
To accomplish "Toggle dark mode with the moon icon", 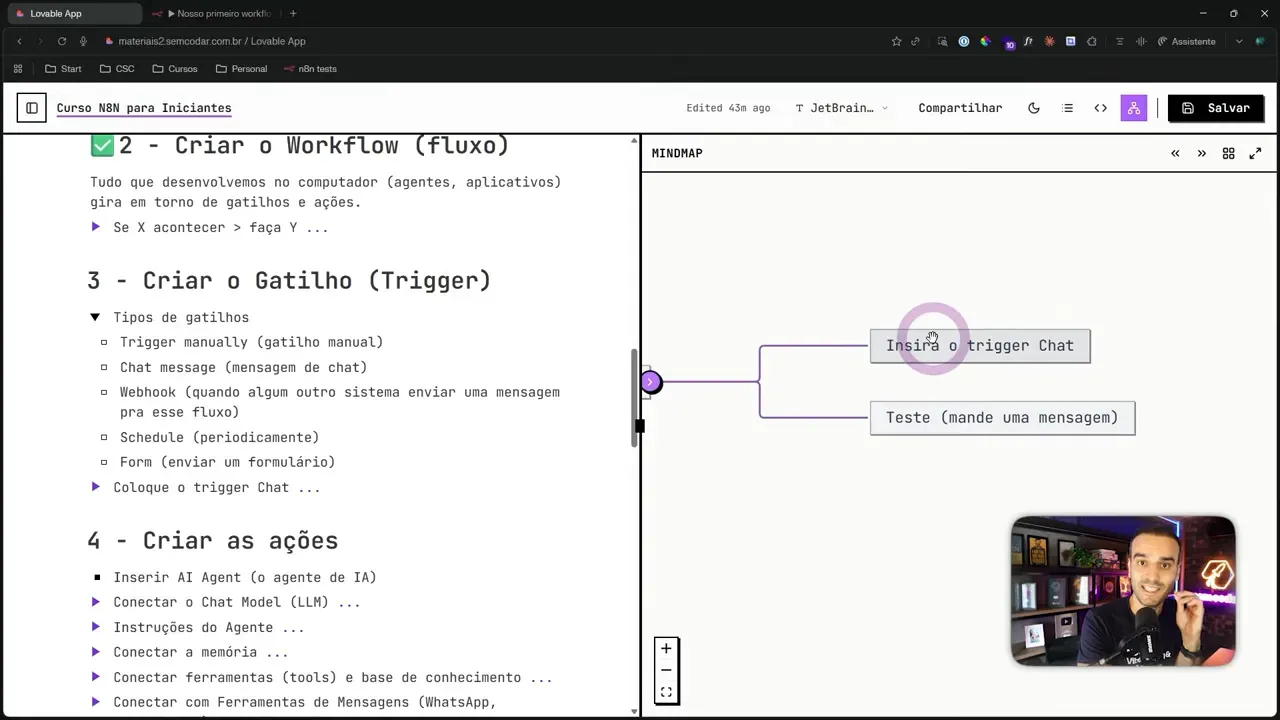I will pyautogui.click(x=1034, y=108).
